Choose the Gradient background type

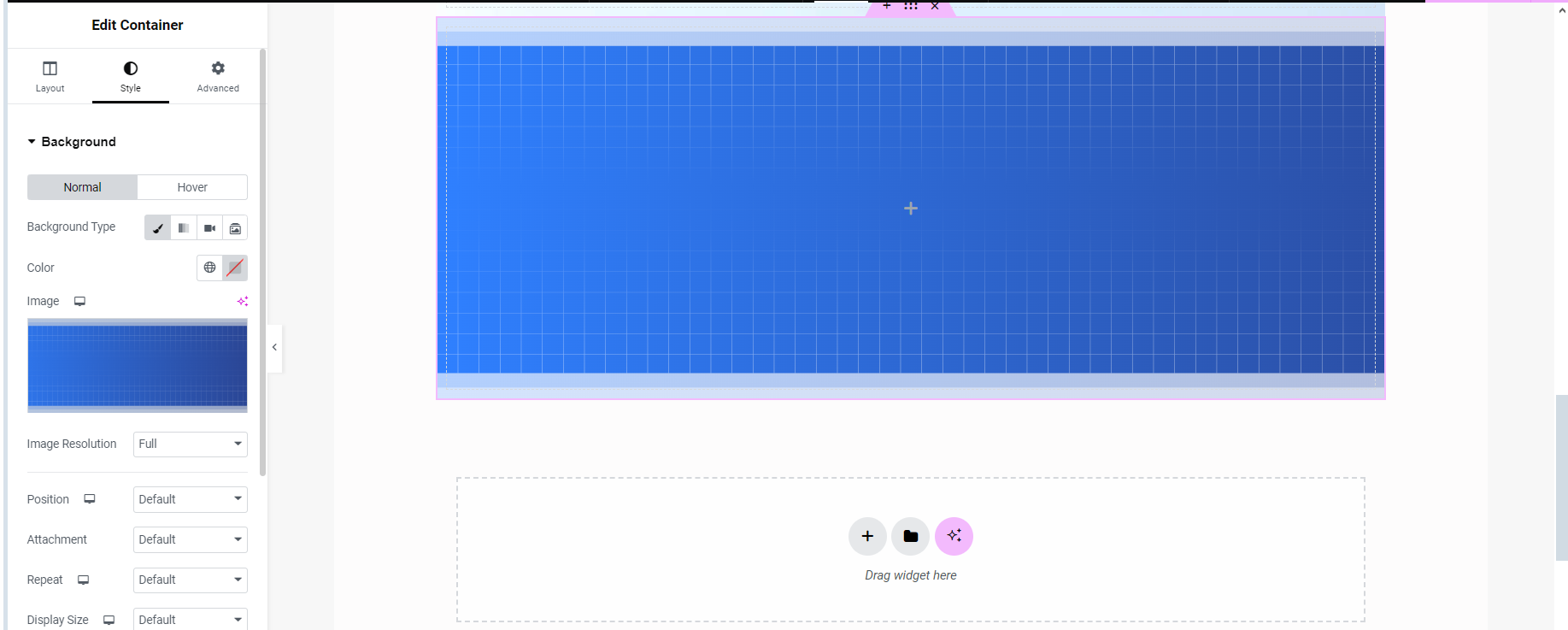click(184, 228)
